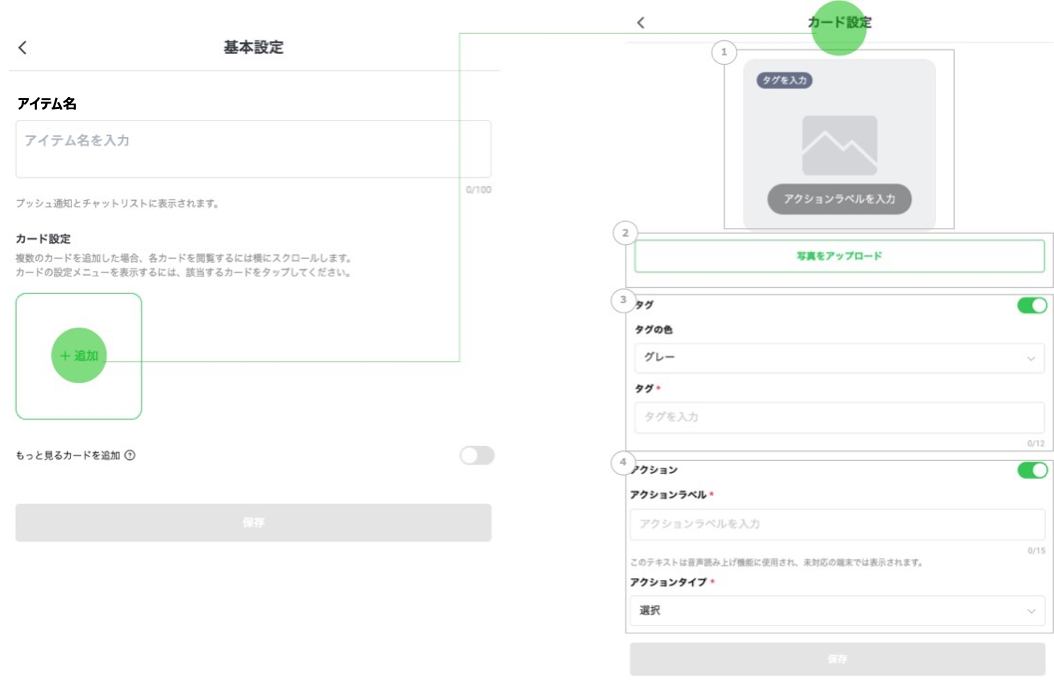Click the numbered marker 1 circle
The width and height of the screenshot is (1054, 687).
pyautogui.click(x=725, y=52)
